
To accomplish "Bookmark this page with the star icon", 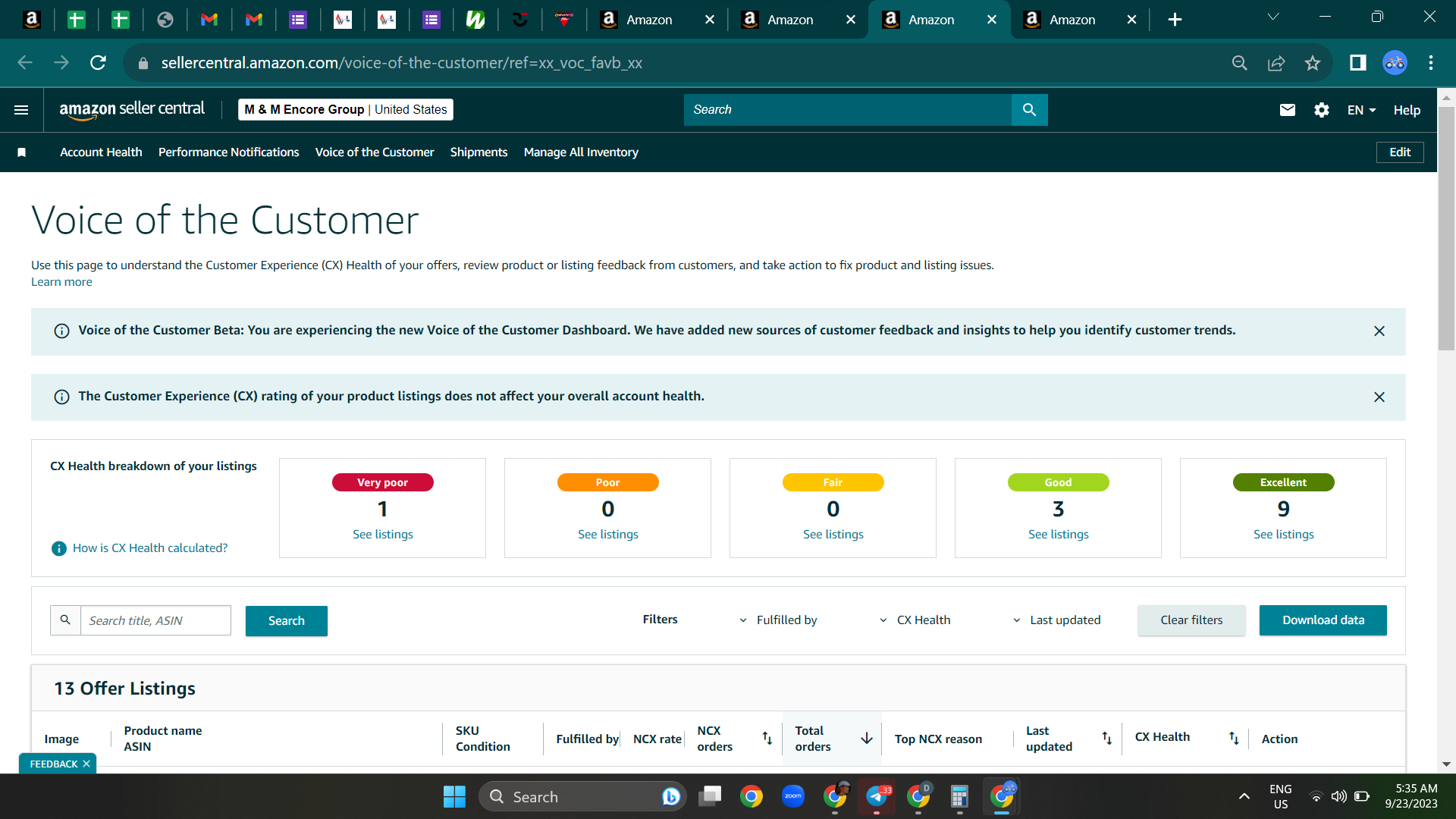I will (x=1313, y=63).
